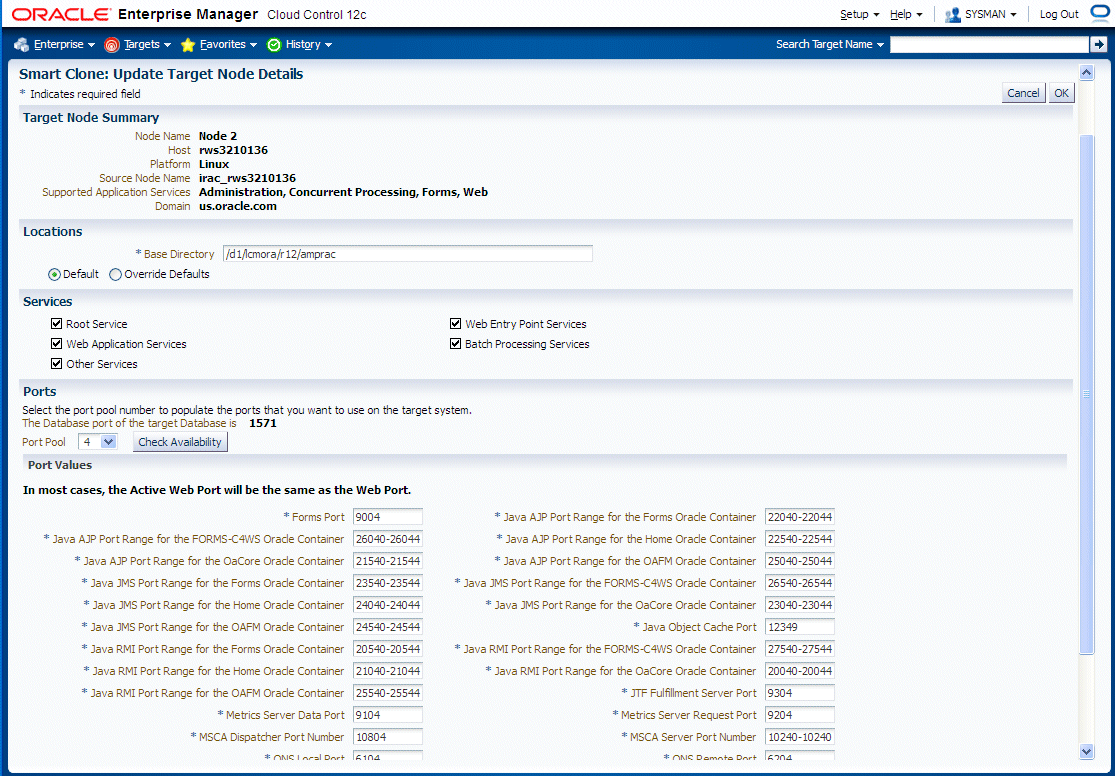1115x776 pixels.
Task: Click the MSCA Server Port Number field
Action: 799,738
